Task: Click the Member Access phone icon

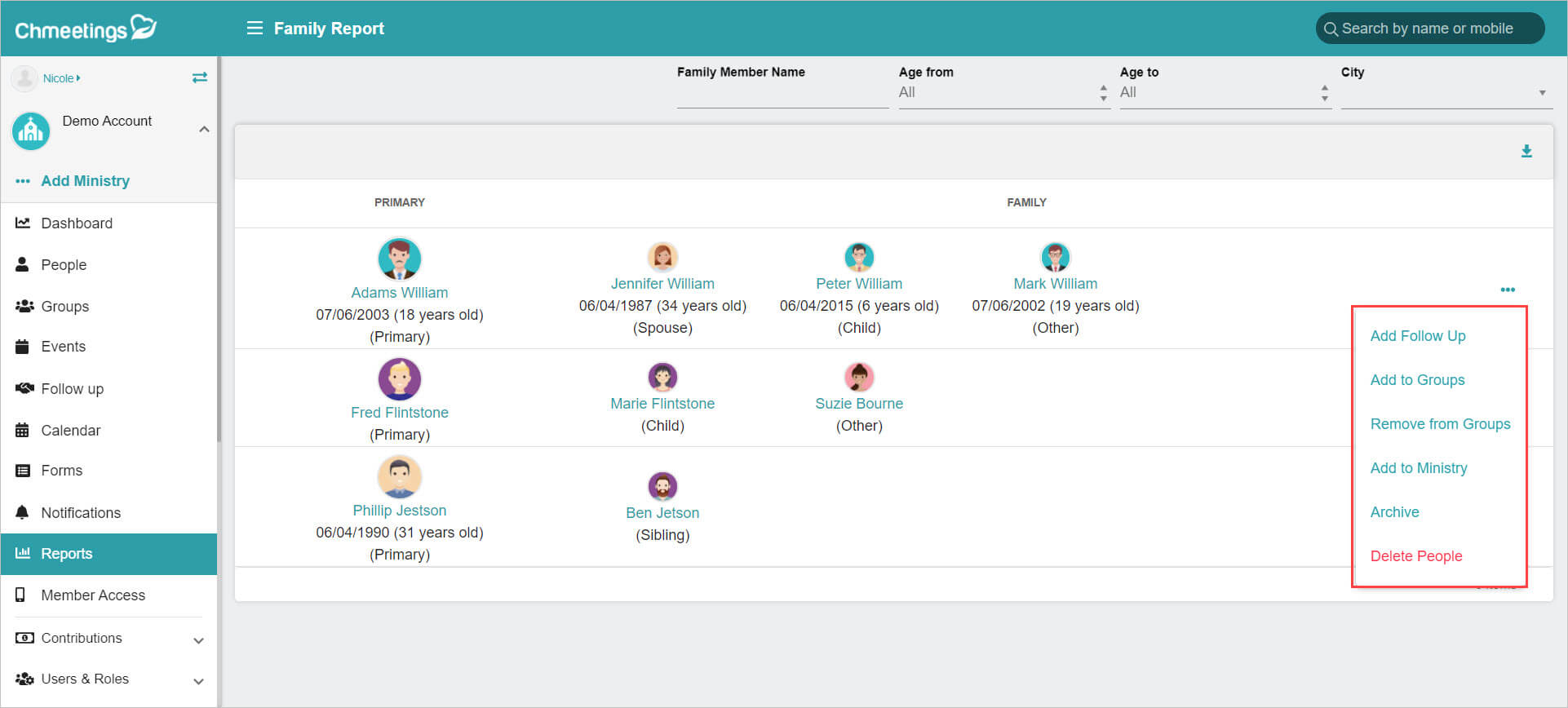Action: (21, 595)
